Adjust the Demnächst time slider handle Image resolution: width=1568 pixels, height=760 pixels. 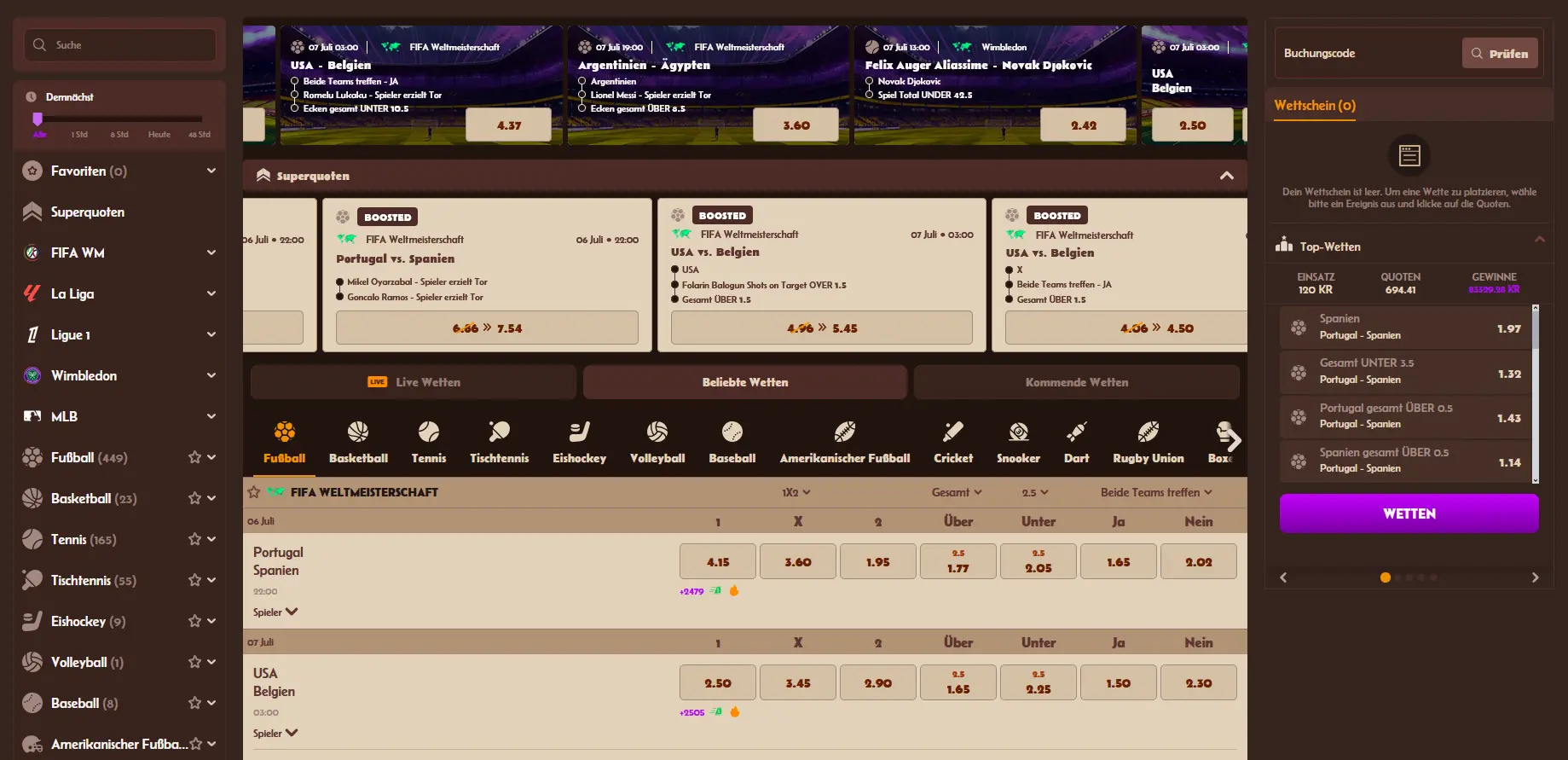pos(38,119)
